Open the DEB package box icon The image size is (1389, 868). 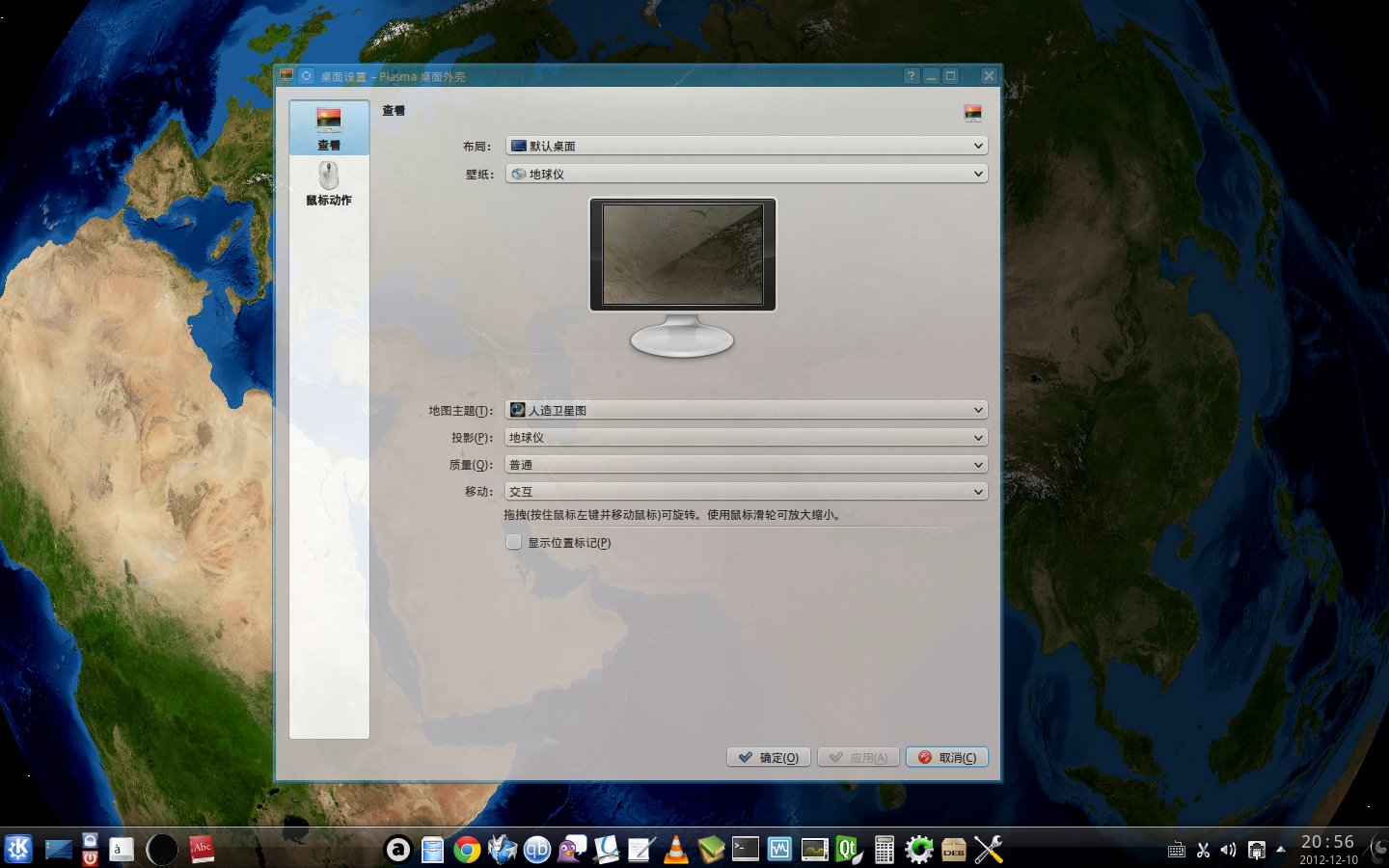954,849
